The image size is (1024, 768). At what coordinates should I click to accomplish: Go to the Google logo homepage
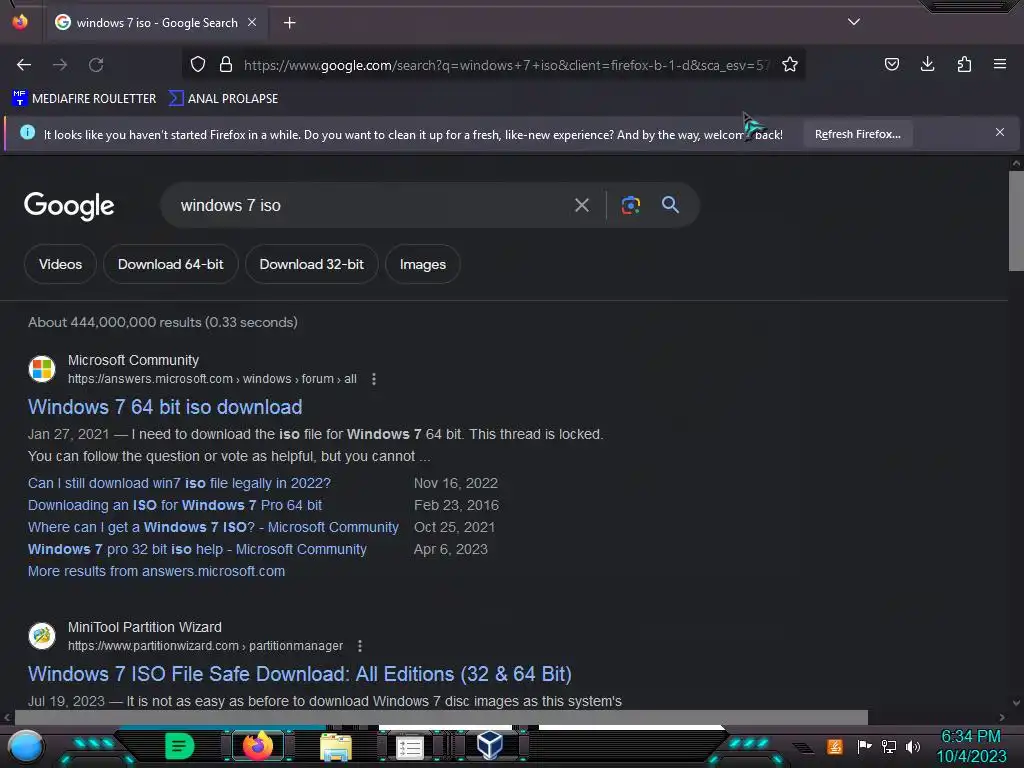click(x=69, y=206)
